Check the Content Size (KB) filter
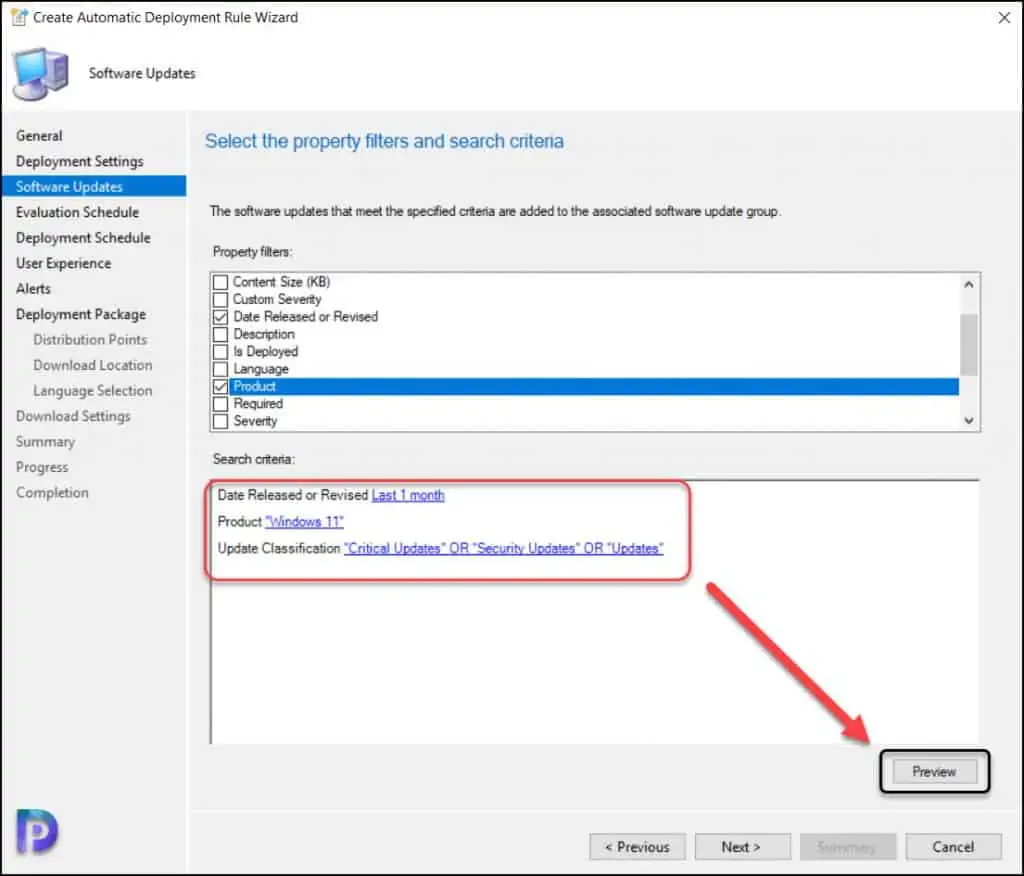The height and width of the screenshot is (876, 1024). click(x=221, y=282)
